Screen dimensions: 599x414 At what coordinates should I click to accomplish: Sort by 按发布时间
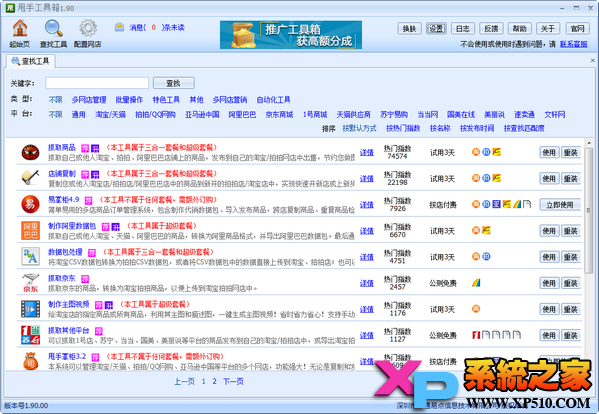point(477,128)
